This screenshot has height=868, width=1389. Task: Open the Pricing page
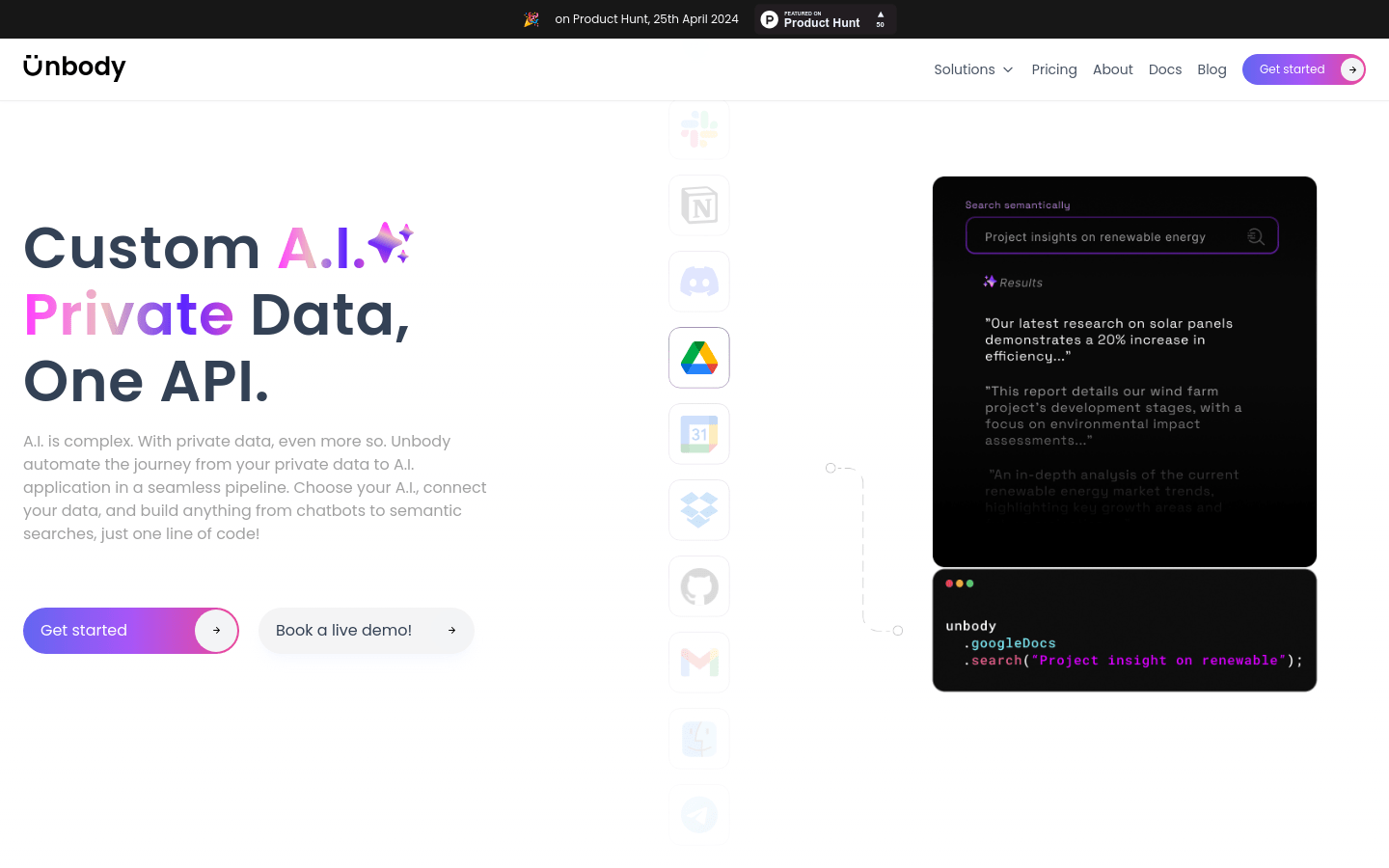tap(1054, 69)
